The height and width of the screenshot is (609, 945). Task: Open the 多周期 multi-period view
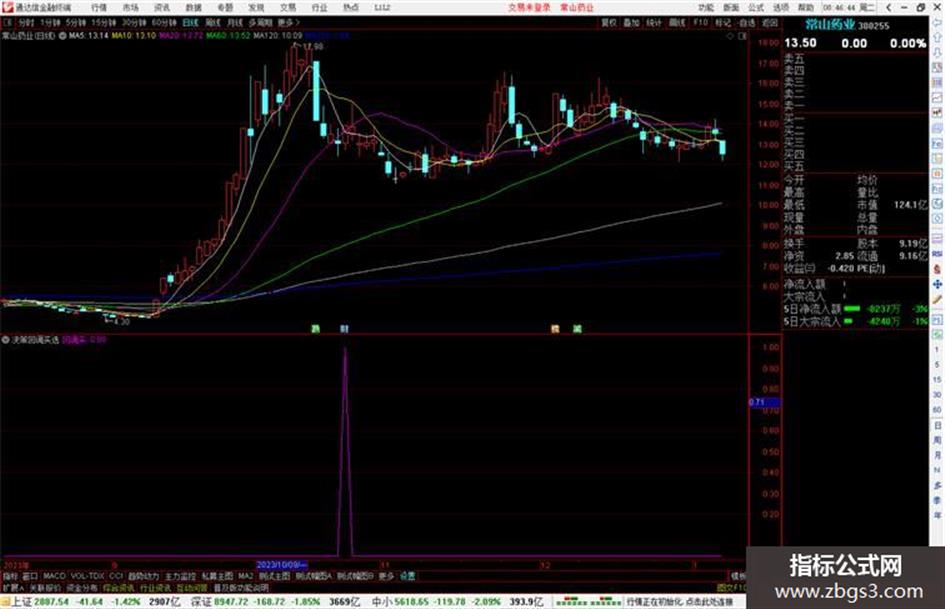coord(260,22)
